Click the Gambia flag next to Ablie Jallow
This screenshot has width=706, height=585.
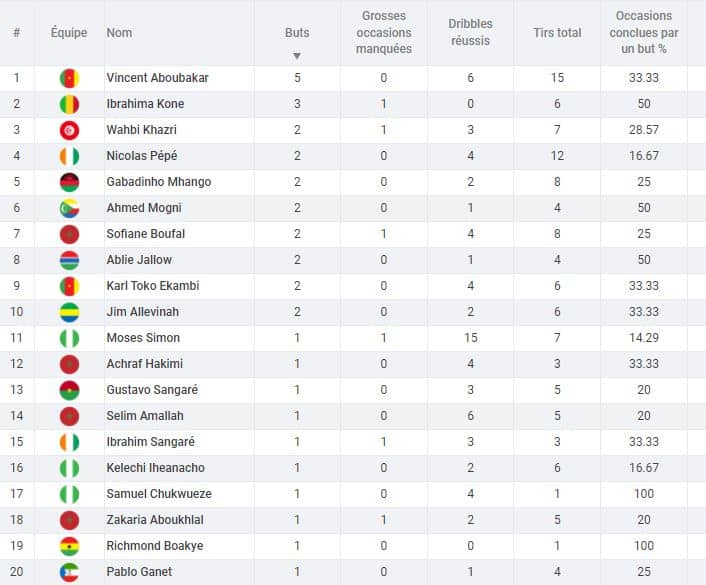70,260
